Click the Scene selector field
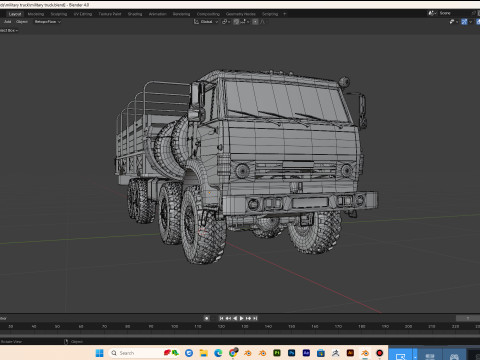Viewport: 480px width, 360px height. tap(455, 13)
